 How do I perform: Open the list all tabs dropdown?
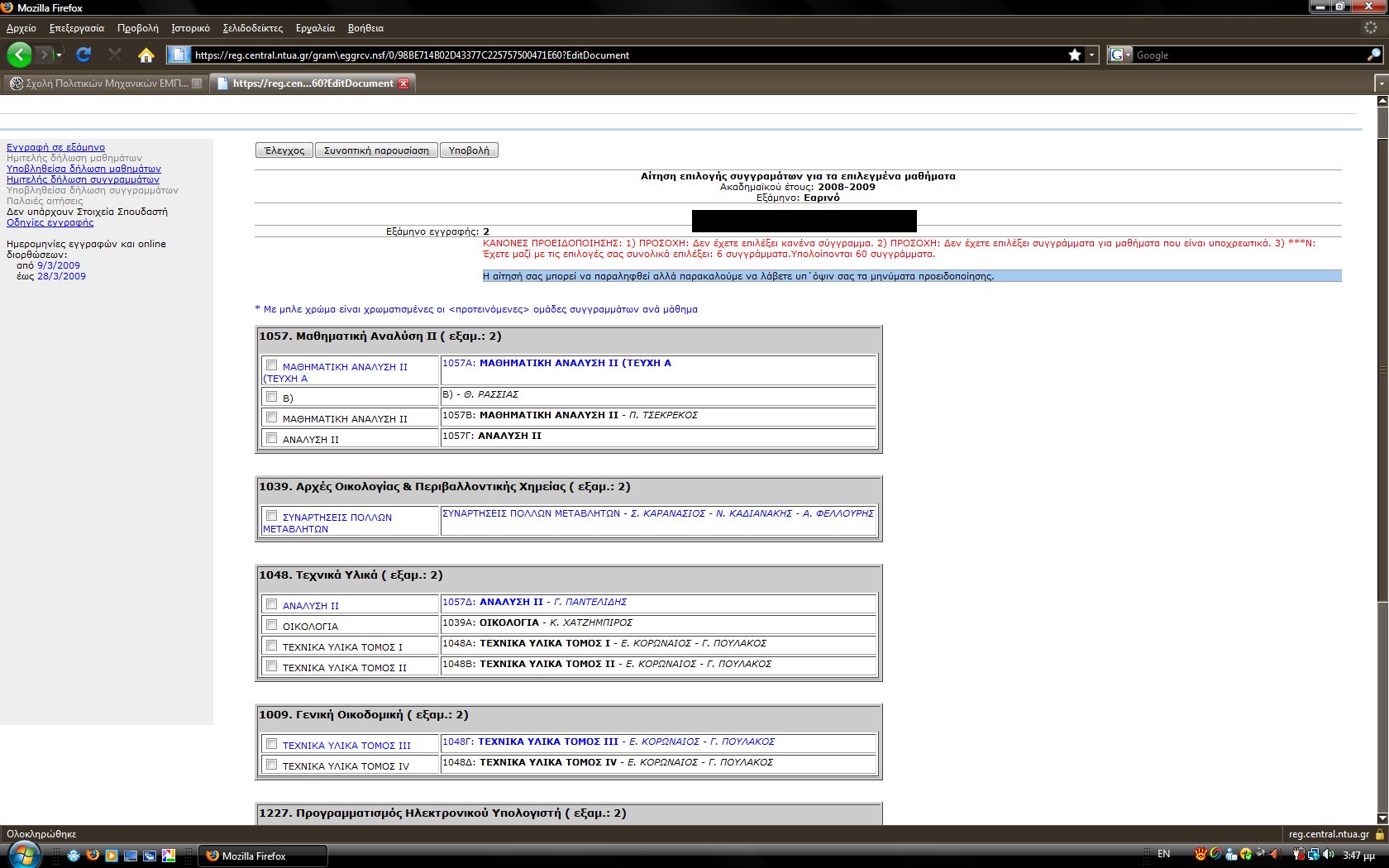pos(1381,83)
